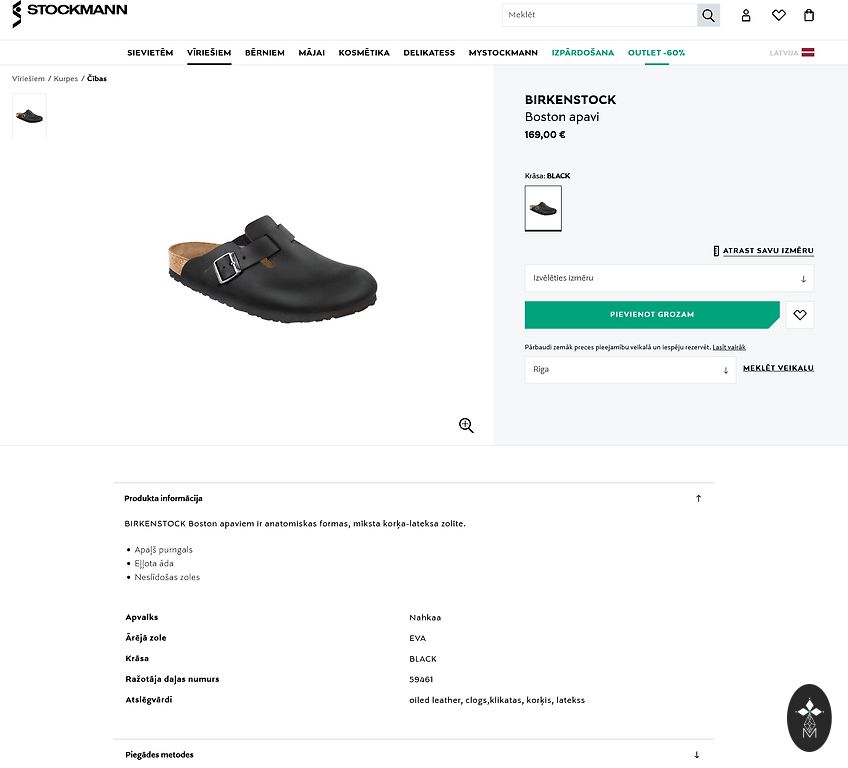The image size is (848, 768).
Task: Go to the Izpārdošana menu item
Action: (583, 53)
